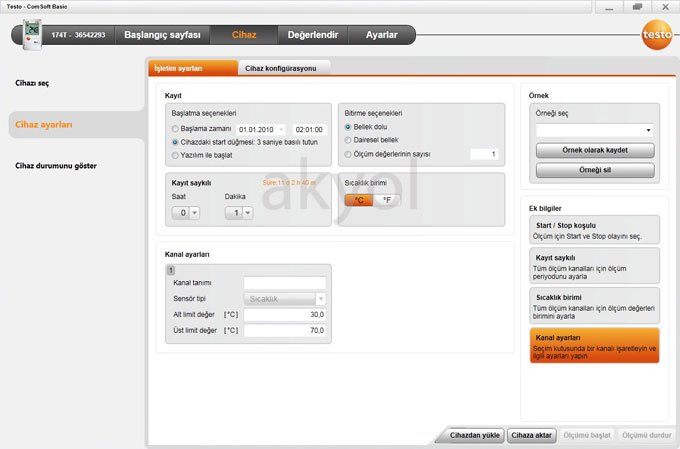Viewport: 680px width, 449px height.
Task: Click Cihazdan yükle button
Action: point(474,435)
